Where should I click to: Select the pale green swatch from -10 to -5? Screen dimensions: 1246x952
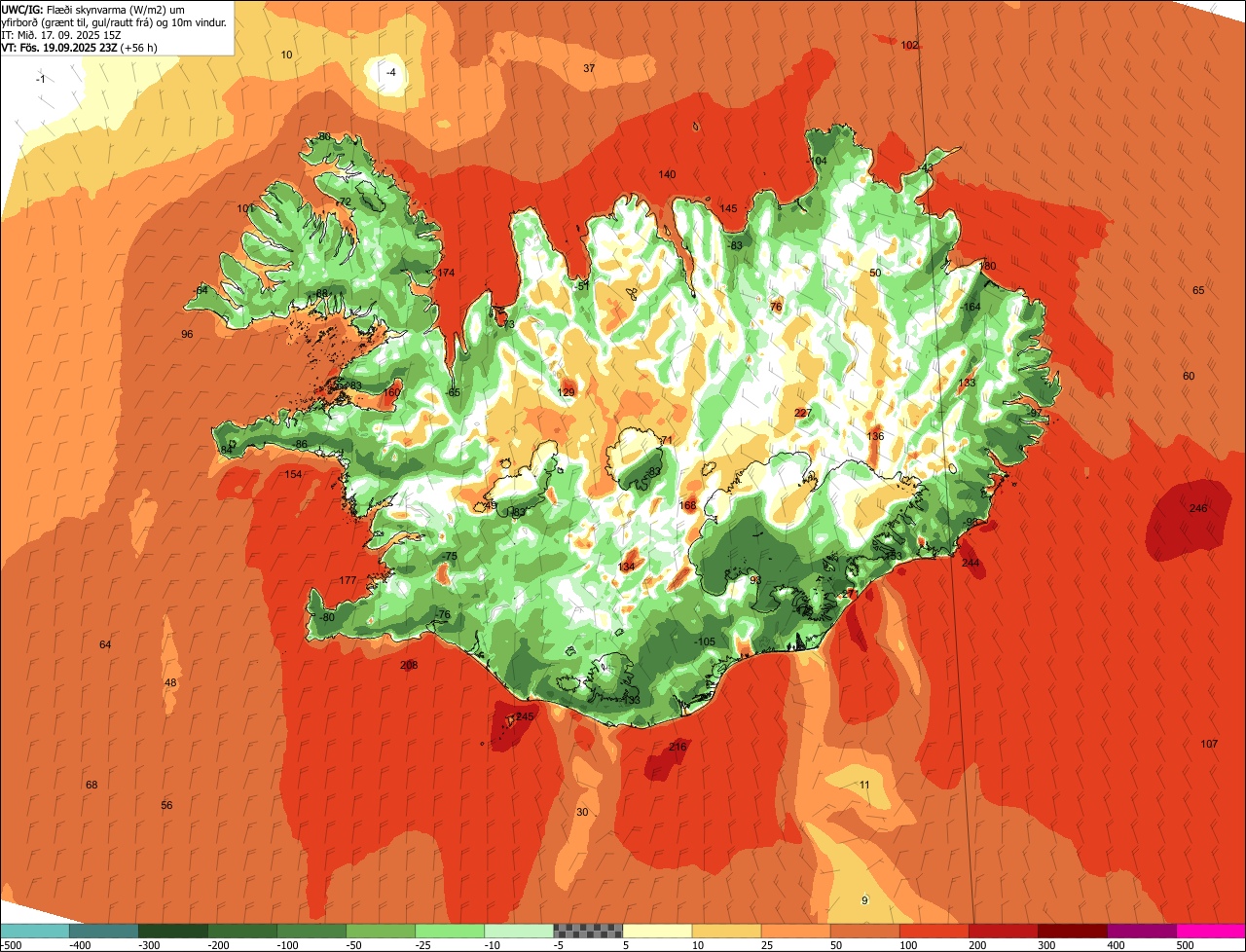pos(519,931)
